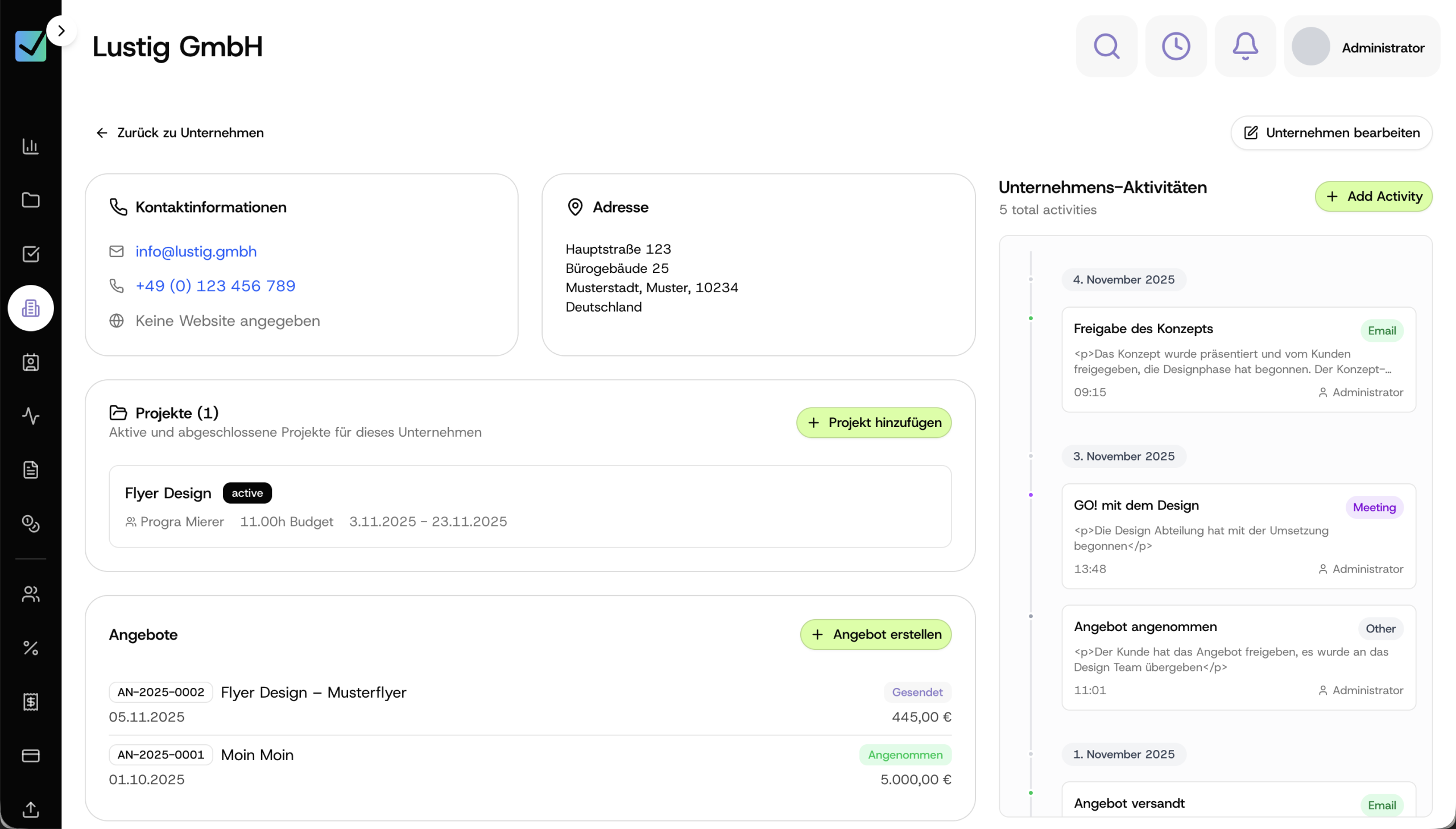
Task: Open time tracking clock icon
Action: (x=1175, y=47)
